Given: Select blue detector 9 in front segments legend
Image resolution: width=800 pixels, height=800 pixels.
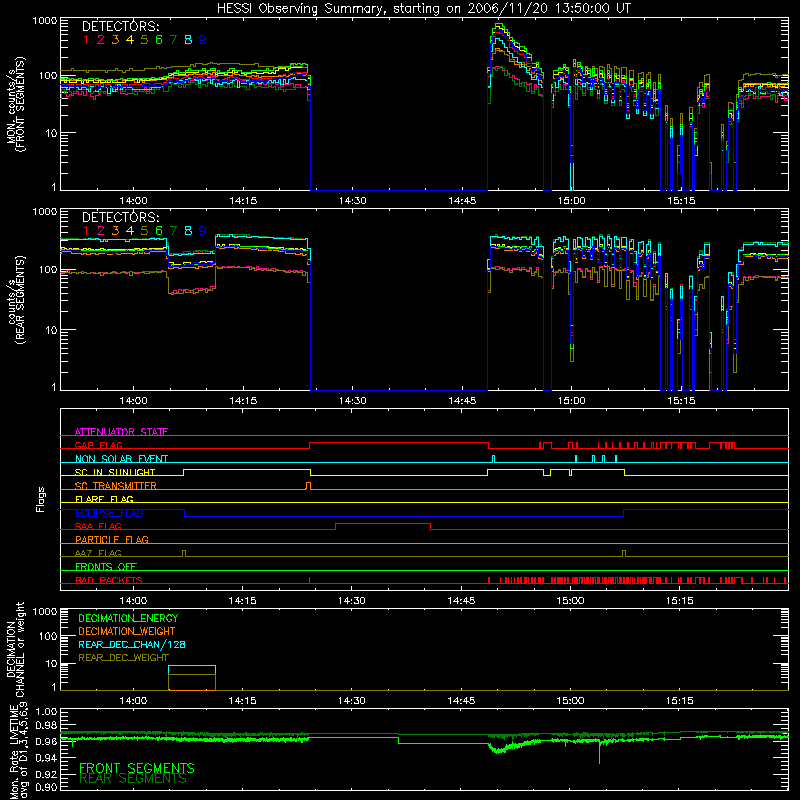Looking at the screenshot, I should pyautogui.click(x=203, y=40).
